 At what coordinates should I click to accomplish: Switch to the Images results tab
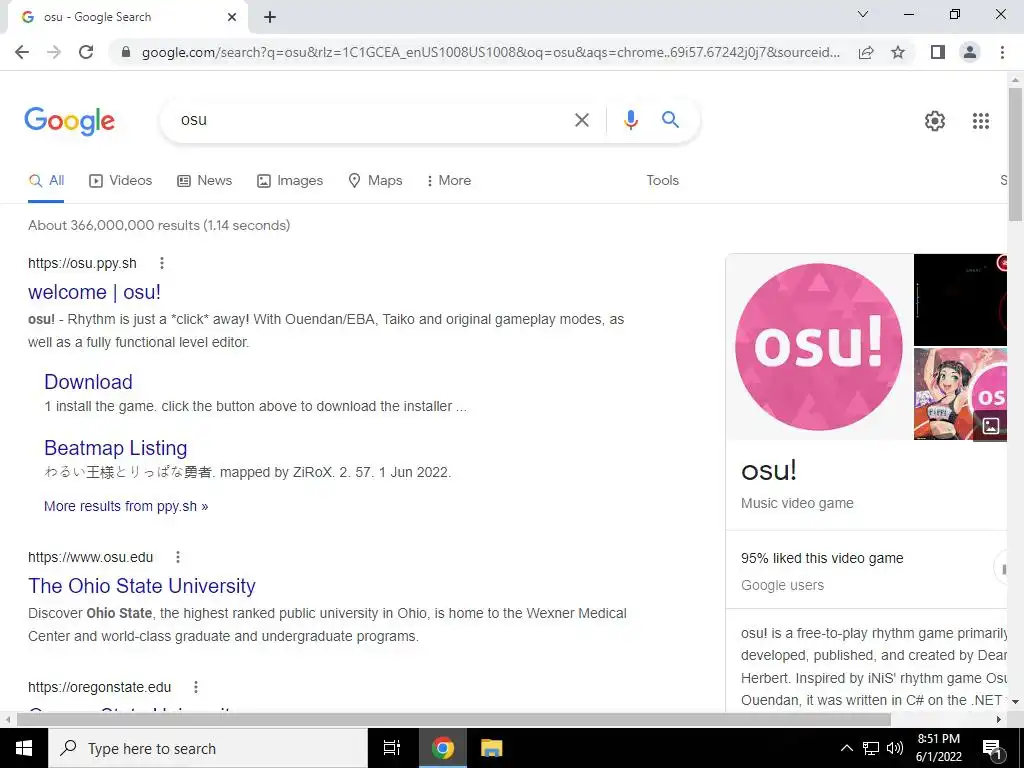point(290,181)
